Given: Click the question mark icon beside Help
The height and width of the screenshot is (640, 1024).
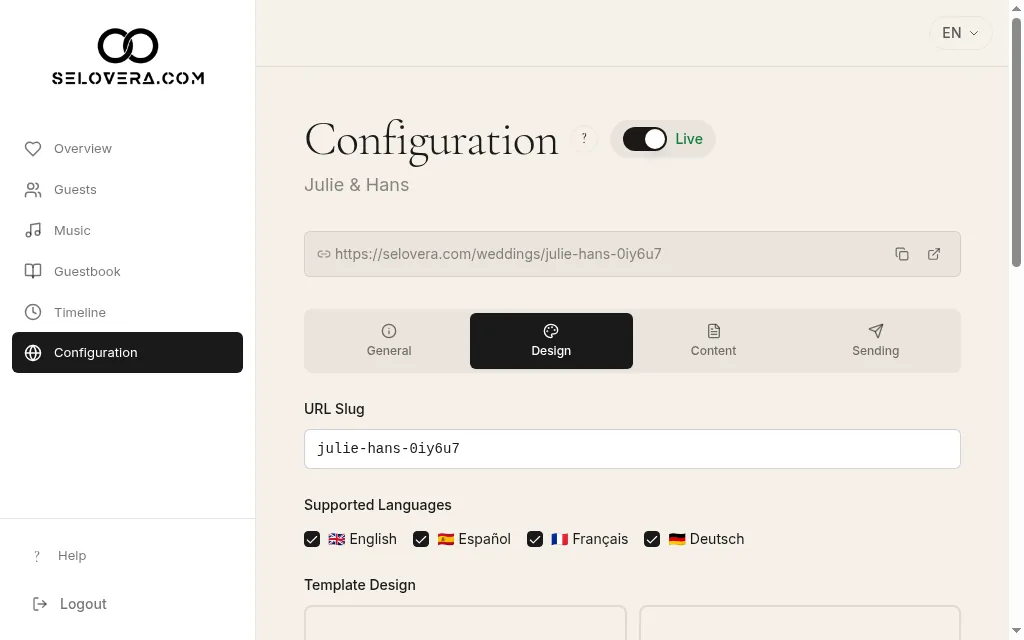Looking at the screenshot, I should click(37, 556).
